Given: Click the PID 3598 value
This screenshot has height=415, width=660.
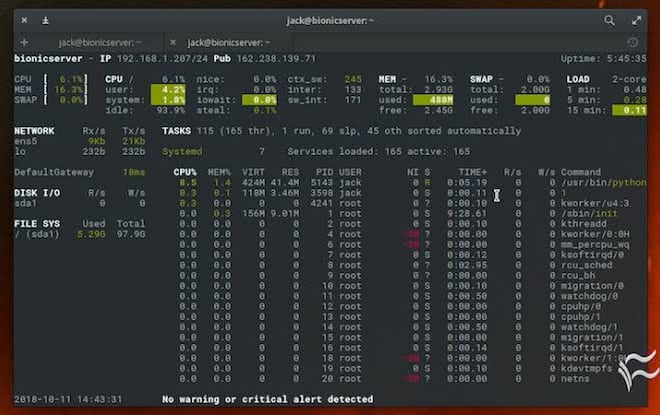Looking at the screenshot, I should [x=322, y=193].
